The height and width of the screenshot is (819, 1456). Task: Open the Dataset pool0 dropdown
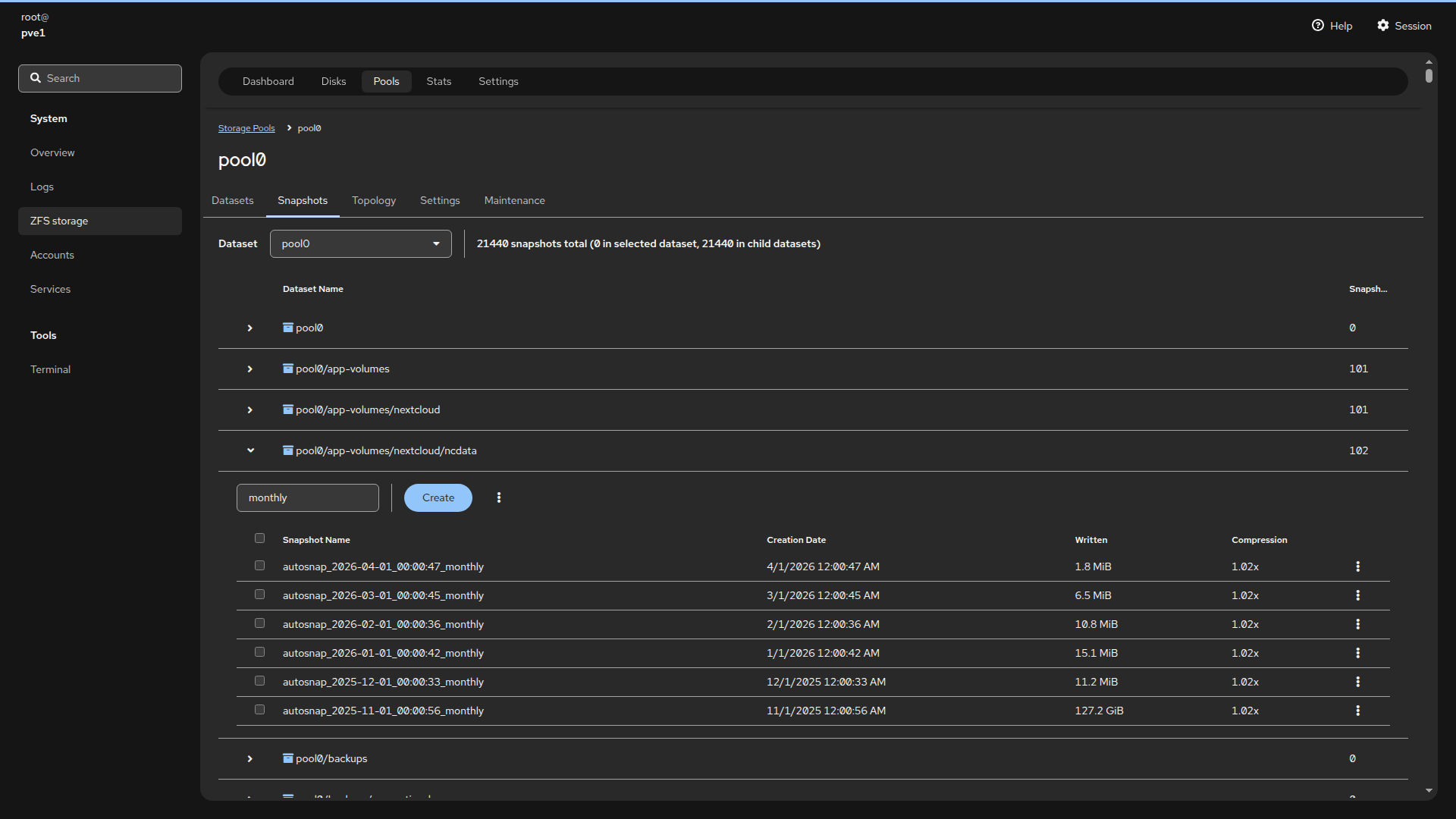pyautogui.click(x=360, y=243)
